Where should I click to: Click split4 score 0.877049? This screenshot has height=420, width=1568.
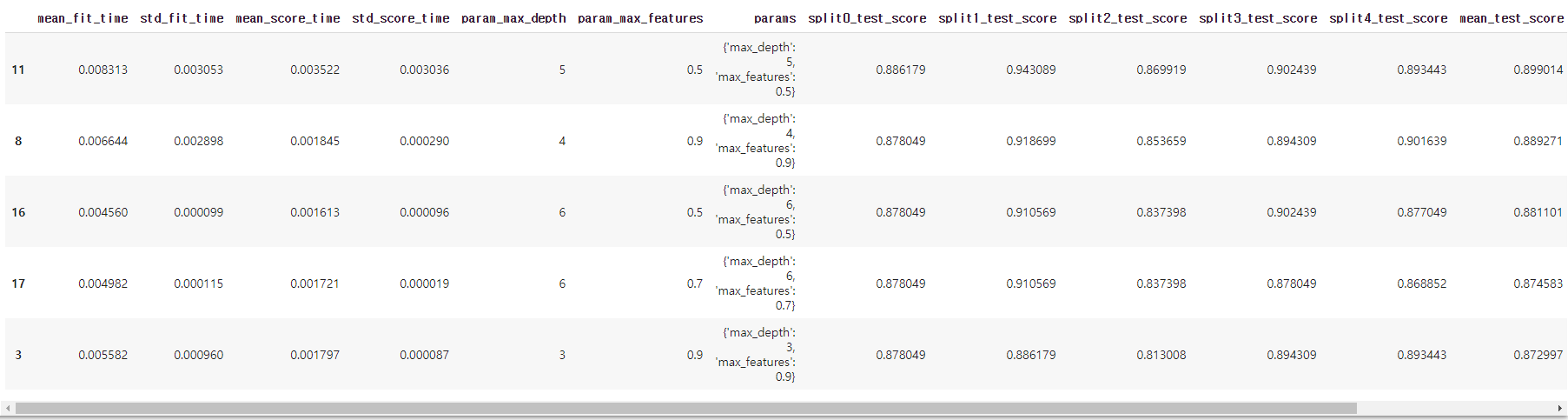pos(1422,212)
